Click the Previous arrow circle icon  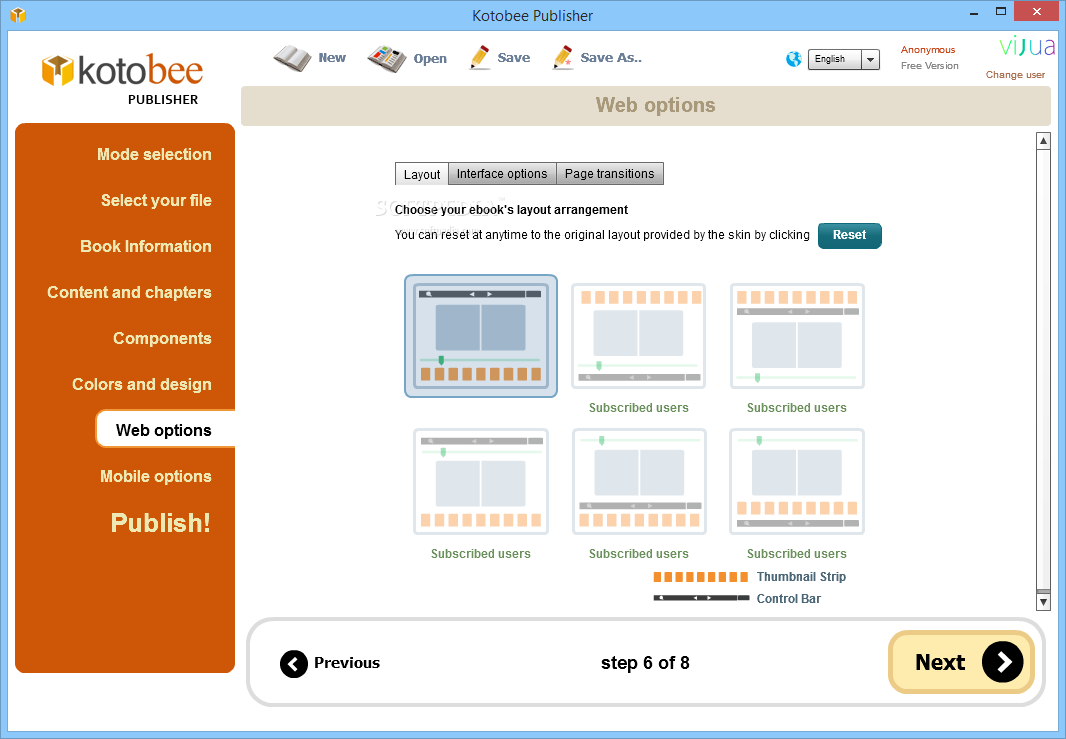coord(294,664)
